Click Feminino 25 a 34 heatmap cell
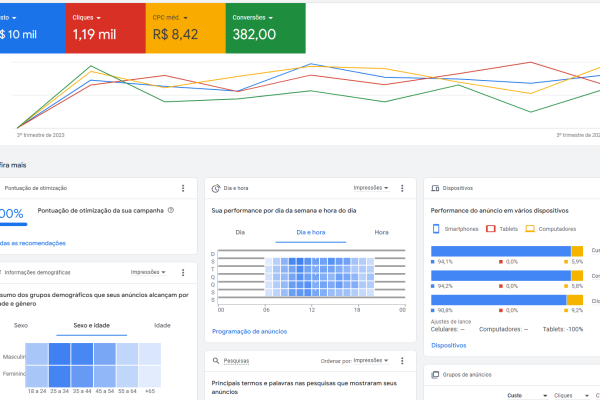 59,376
